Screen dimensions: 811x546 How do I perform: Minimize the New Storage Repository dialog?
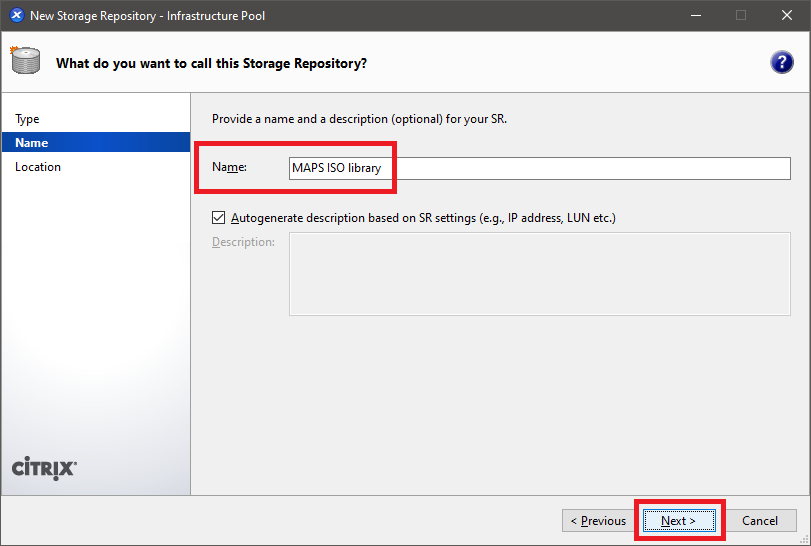pyautogui.click(x=695, y=16)
